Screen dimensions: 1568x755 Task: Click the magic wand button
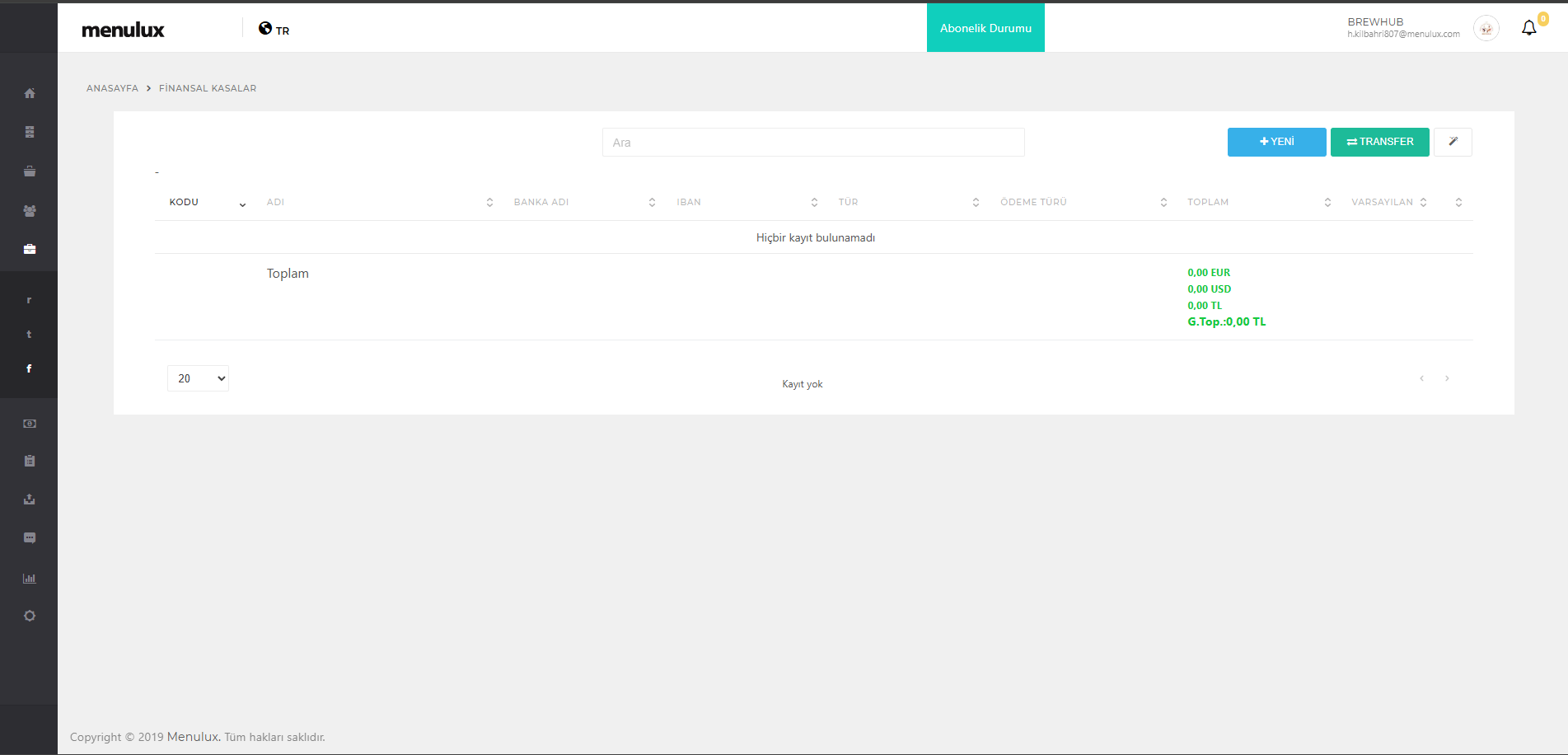click(1453, 142)
